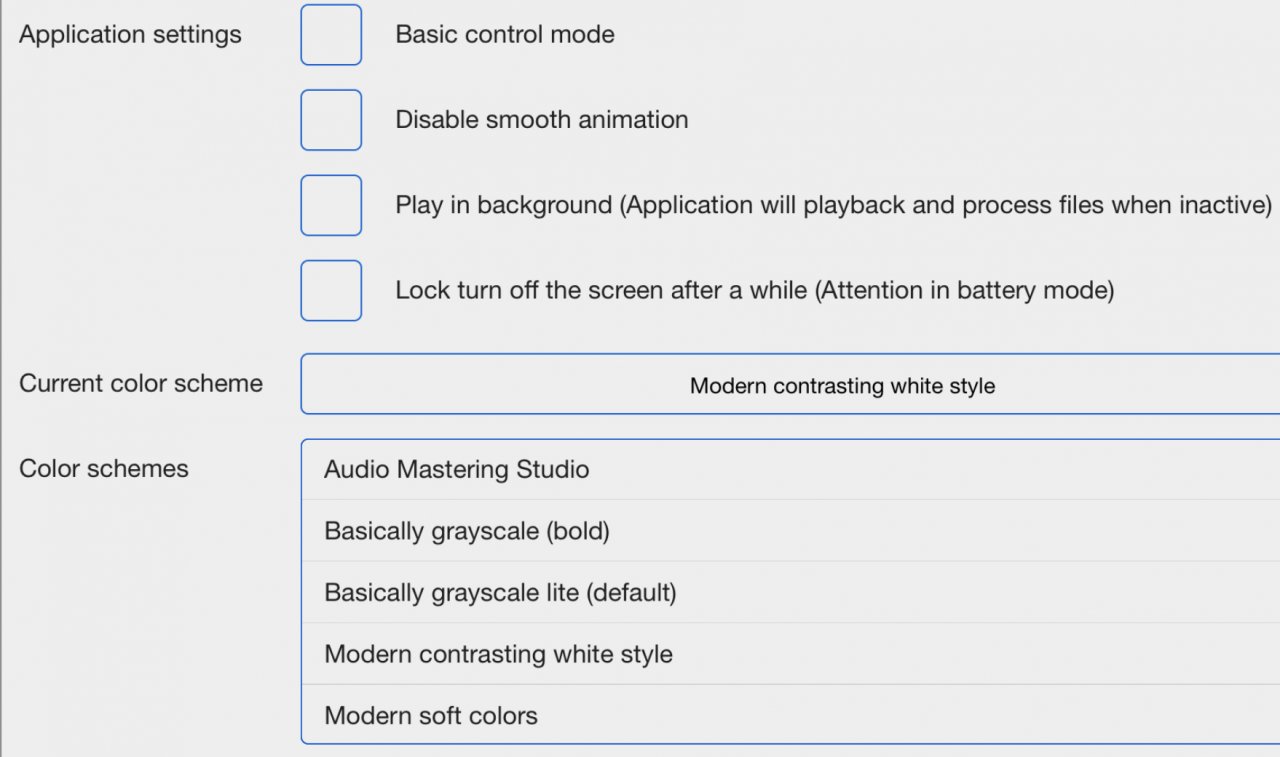Image resolution: width=1280 pixels, height=757 pixels.
Task: Select the Audio Mastering Studio color scheme
Action: 457,469
